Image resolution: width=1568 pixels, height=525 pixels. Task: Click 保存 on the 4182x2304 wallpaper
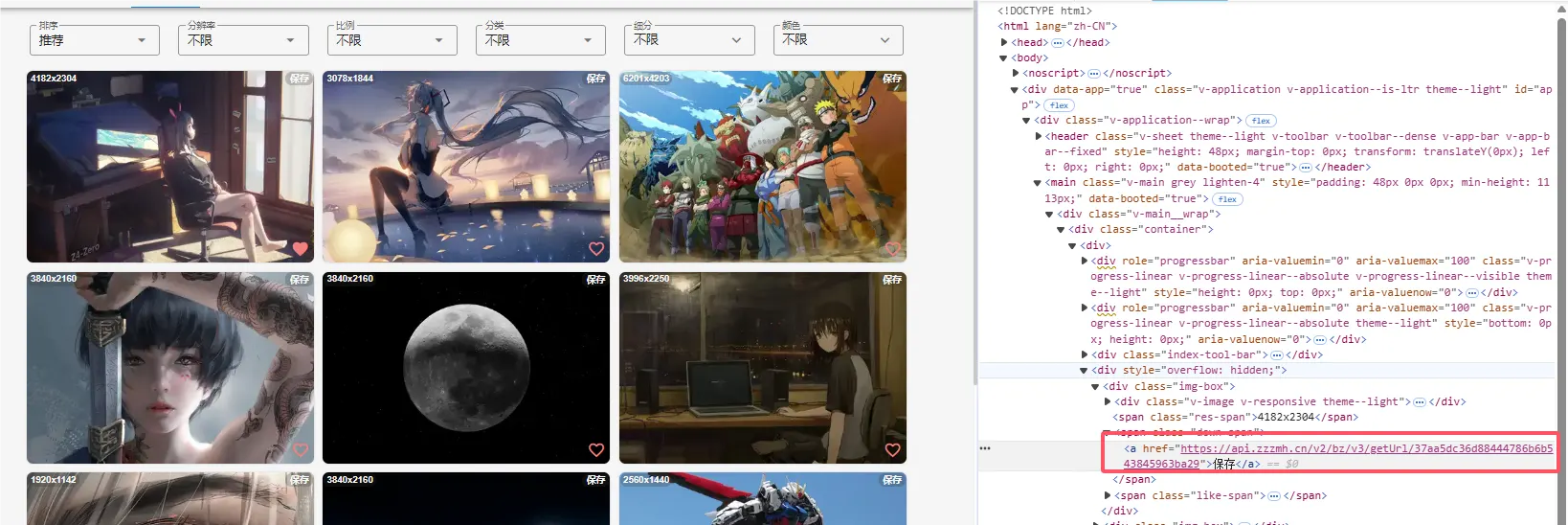(x=300, y=79)
